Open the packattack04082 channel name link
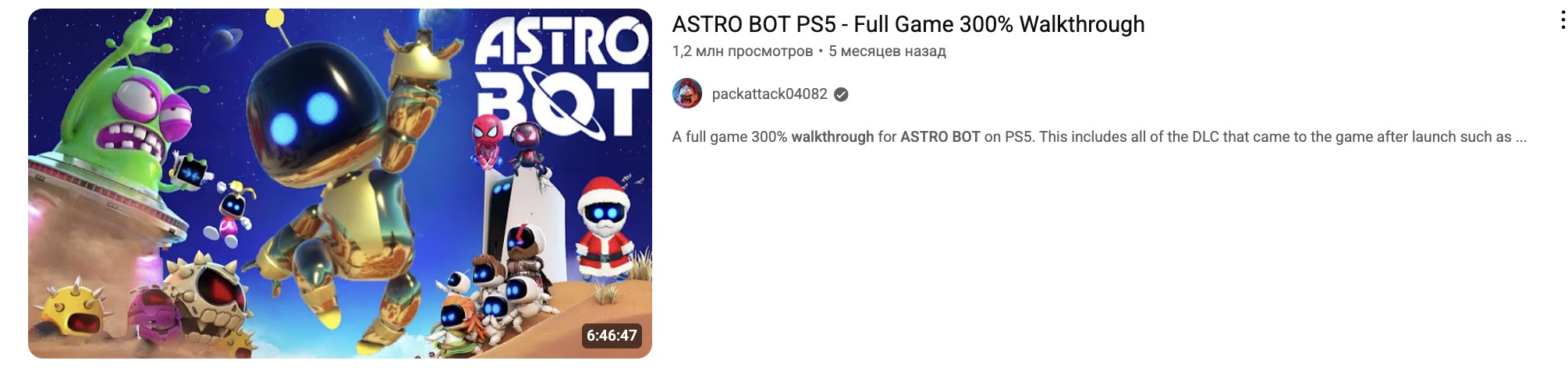The width and height of the screenshot is (1568, 371). coord(769,94)
